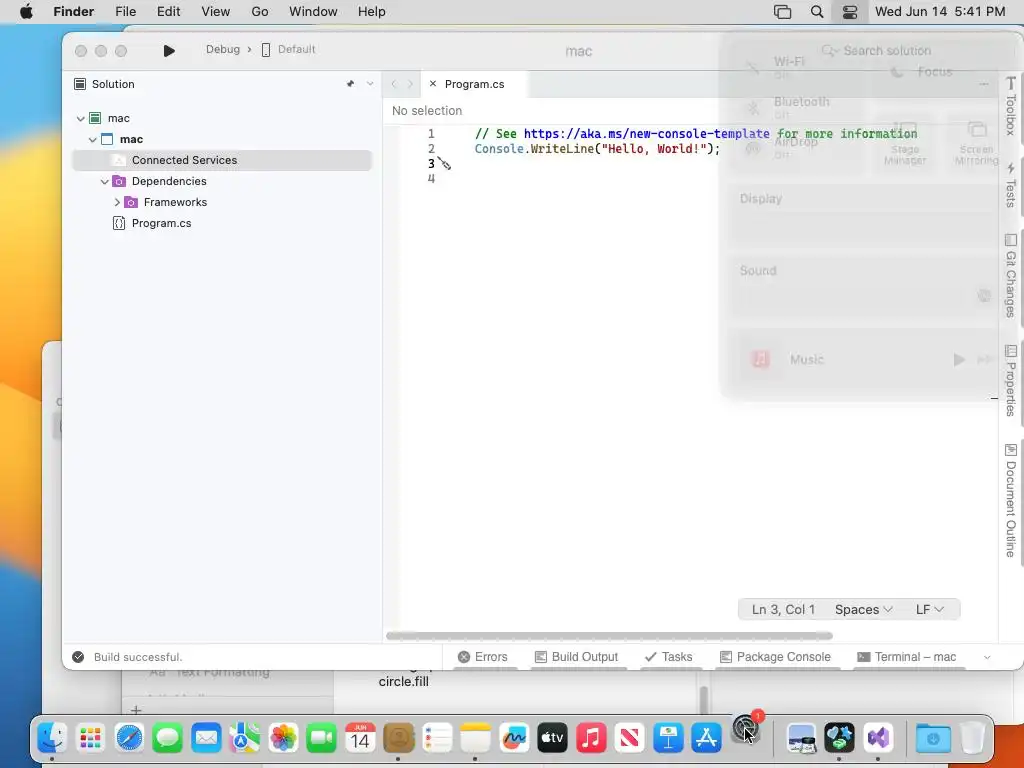Open Visual Studio from the Dock

(x=878, y=739)
